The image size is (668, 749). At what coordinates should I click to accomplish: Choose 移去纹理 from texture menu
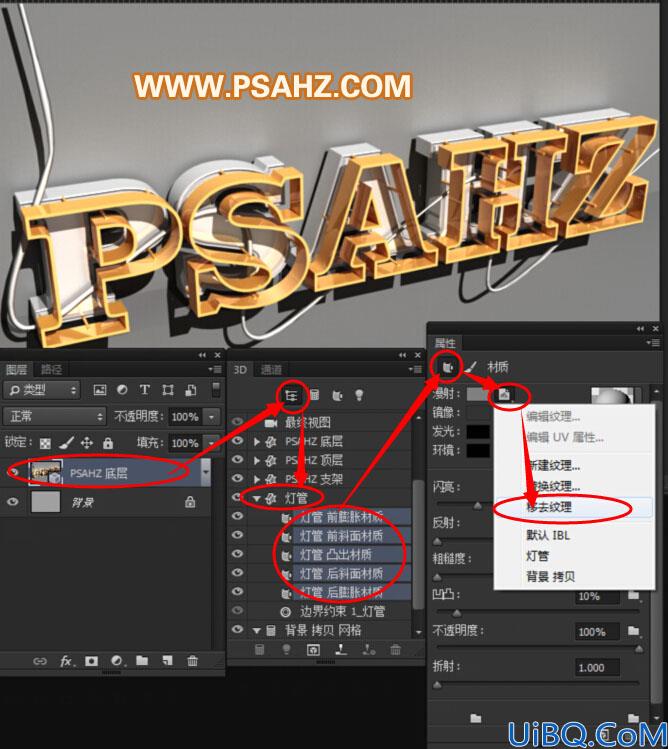pos(573,507)
